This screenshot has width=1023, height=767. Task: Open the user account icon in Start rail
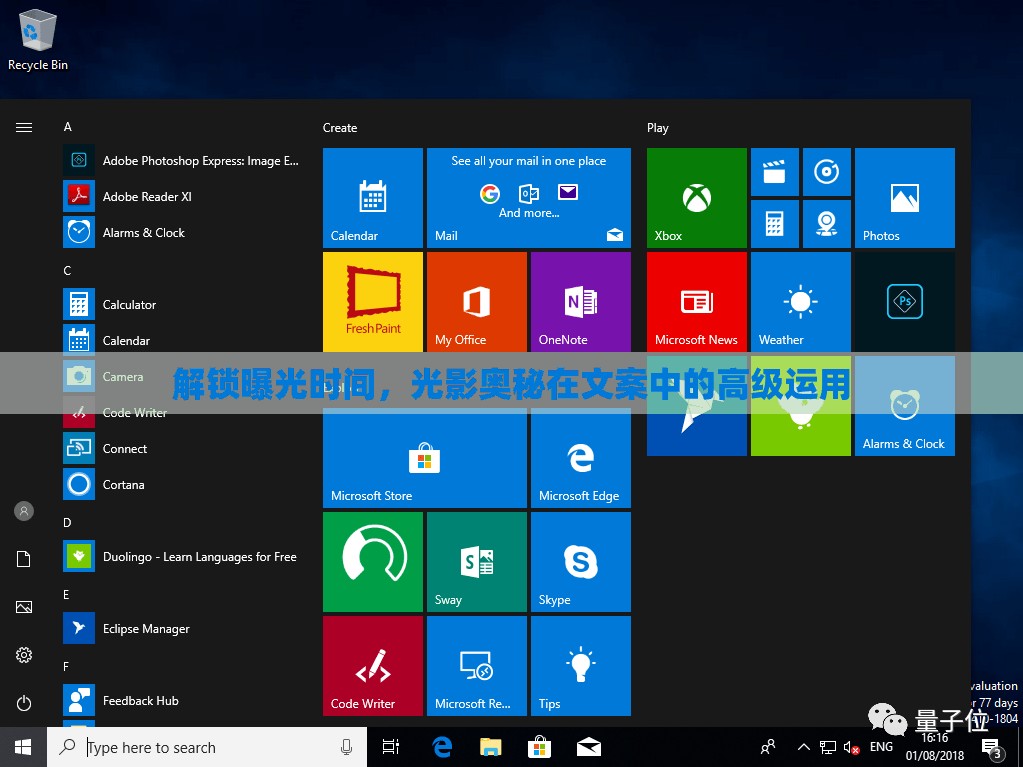[x=24, y=511]
